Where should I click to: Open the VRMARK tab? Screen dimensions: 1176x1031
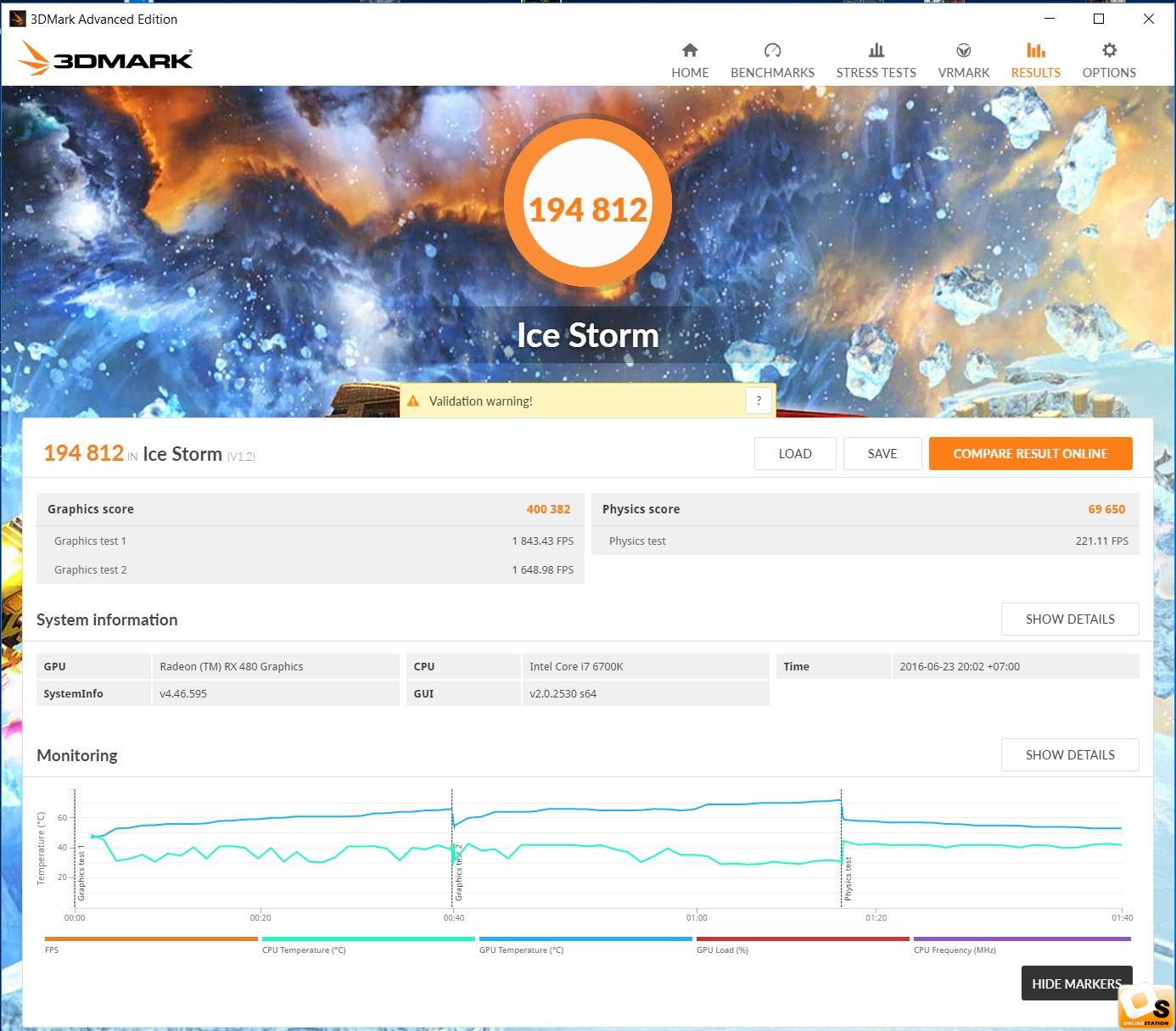point(963,61)
